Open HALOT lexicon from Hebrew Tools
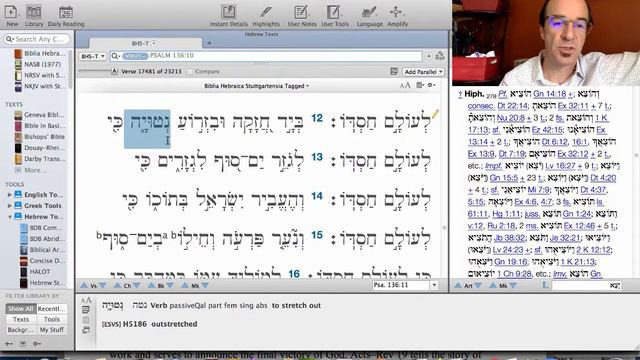Image resolution: width=640 pixels, height=360 pixels. (40, 271)
